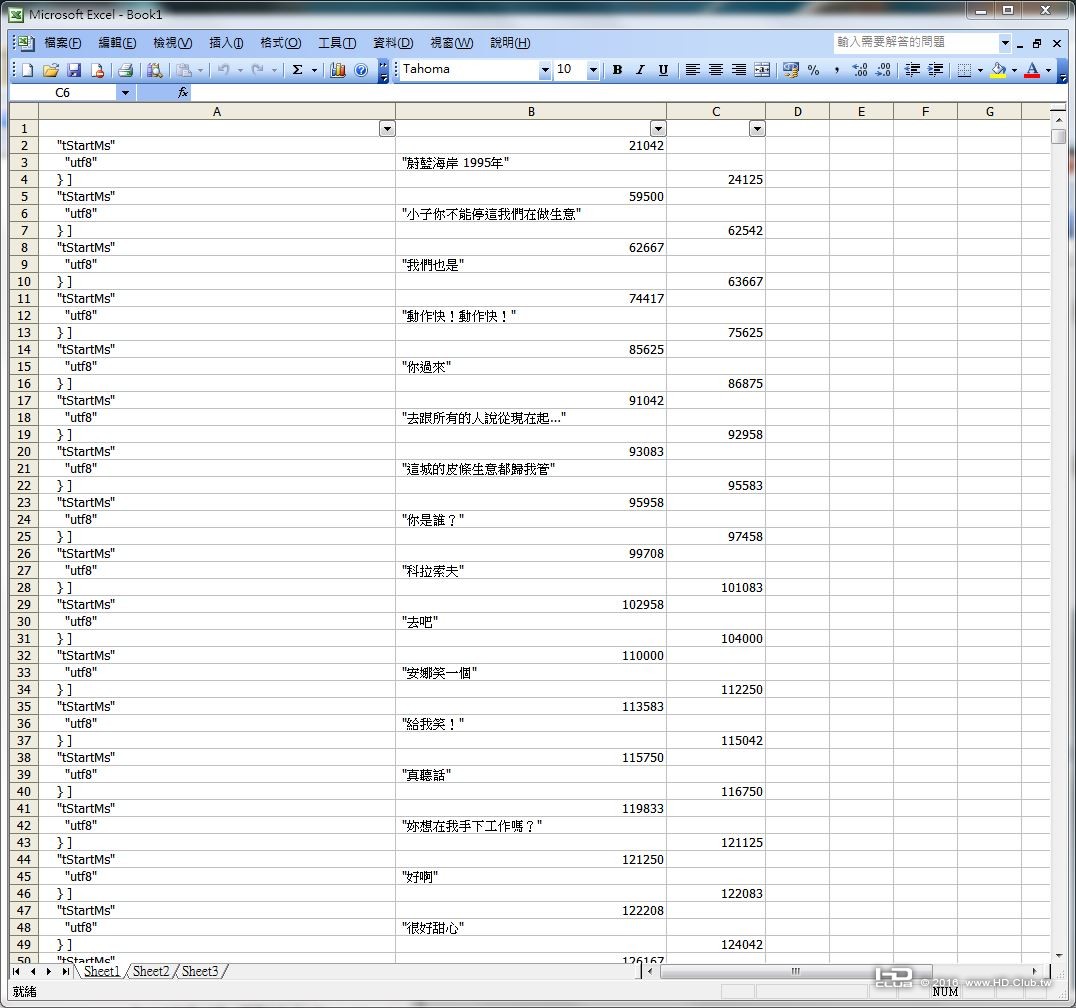Click the down arrow of vertical scrollbar
This screenshot has height=1008, width=1076.
click(x=1059, y=955)
